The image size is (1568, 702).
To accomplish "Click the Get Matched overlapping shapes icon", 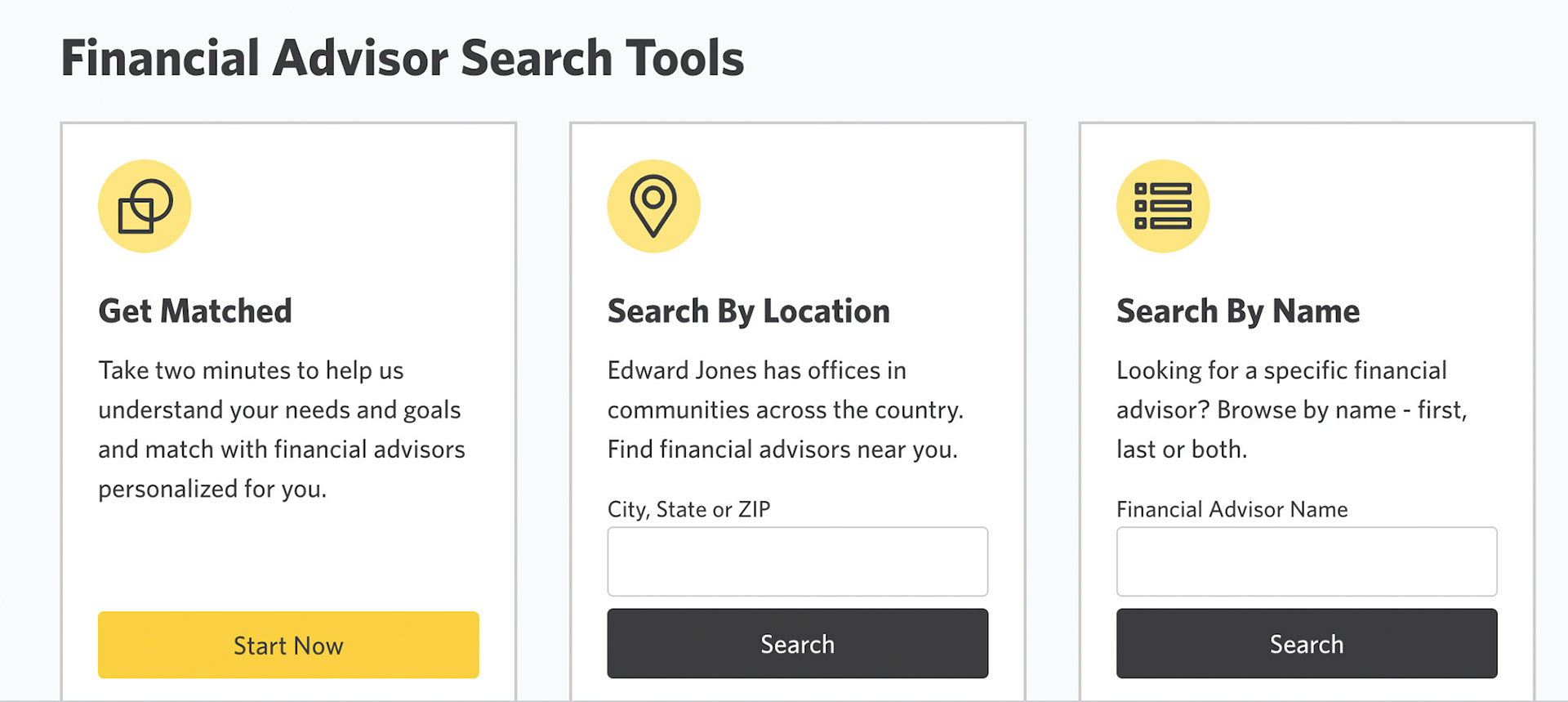I will [x=145, y=206].
